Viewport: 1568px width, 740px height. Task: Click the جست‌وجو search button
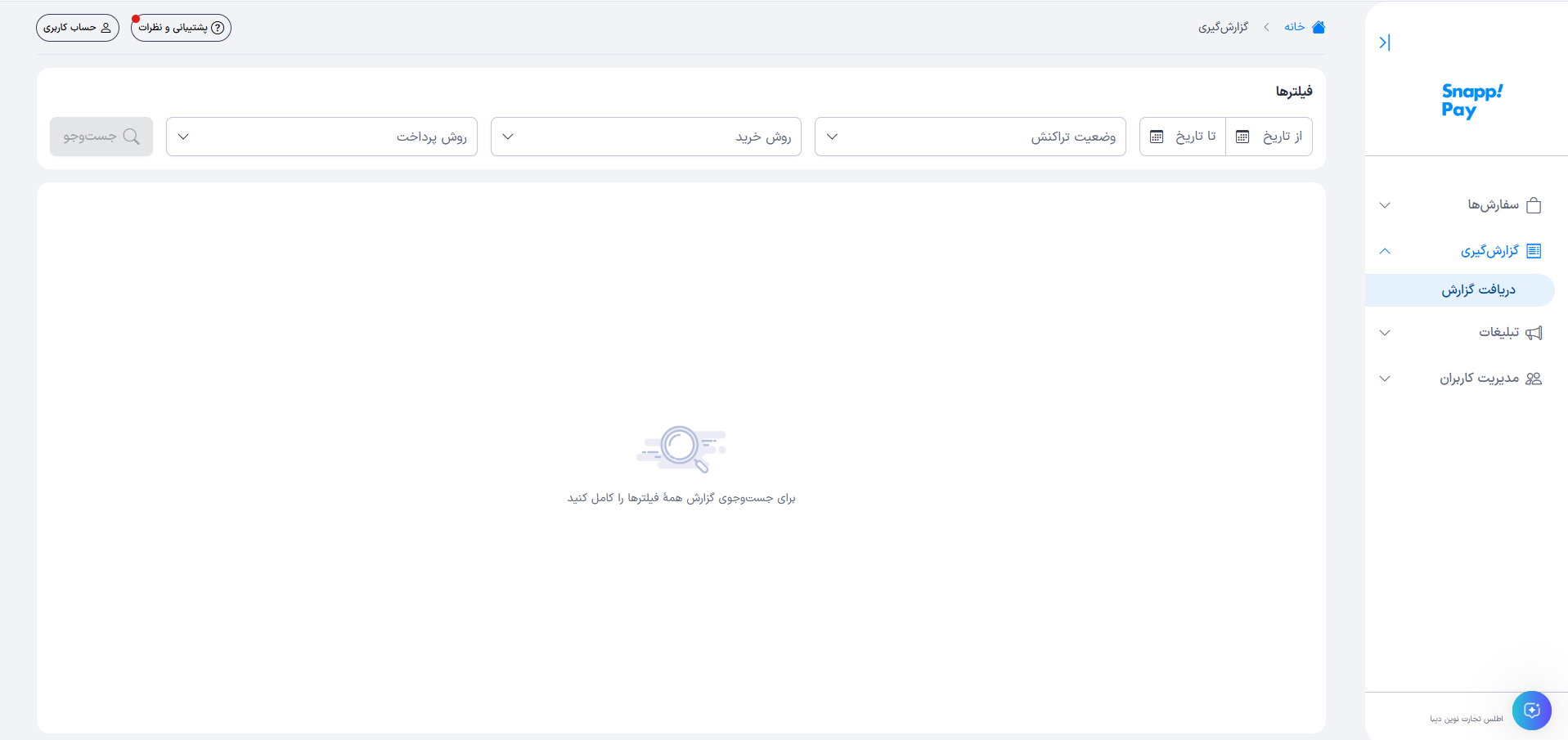pos(101,137)
